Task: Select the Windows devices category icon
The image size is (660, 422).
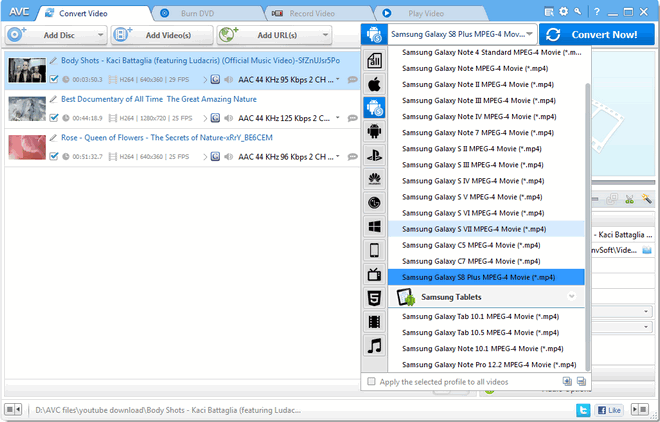Action: 374,227
